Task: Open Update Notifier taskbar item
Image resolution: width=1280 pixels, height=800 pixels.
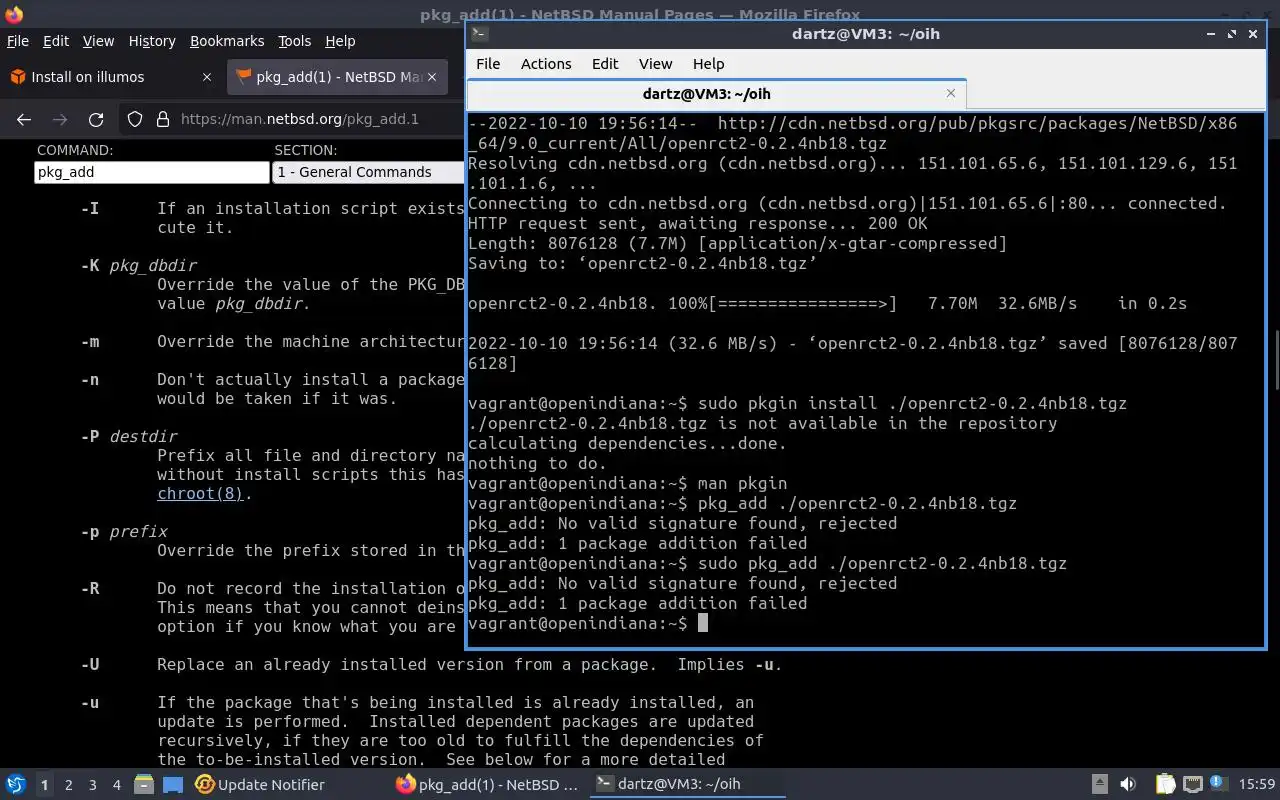Action: tap(260, 785)
